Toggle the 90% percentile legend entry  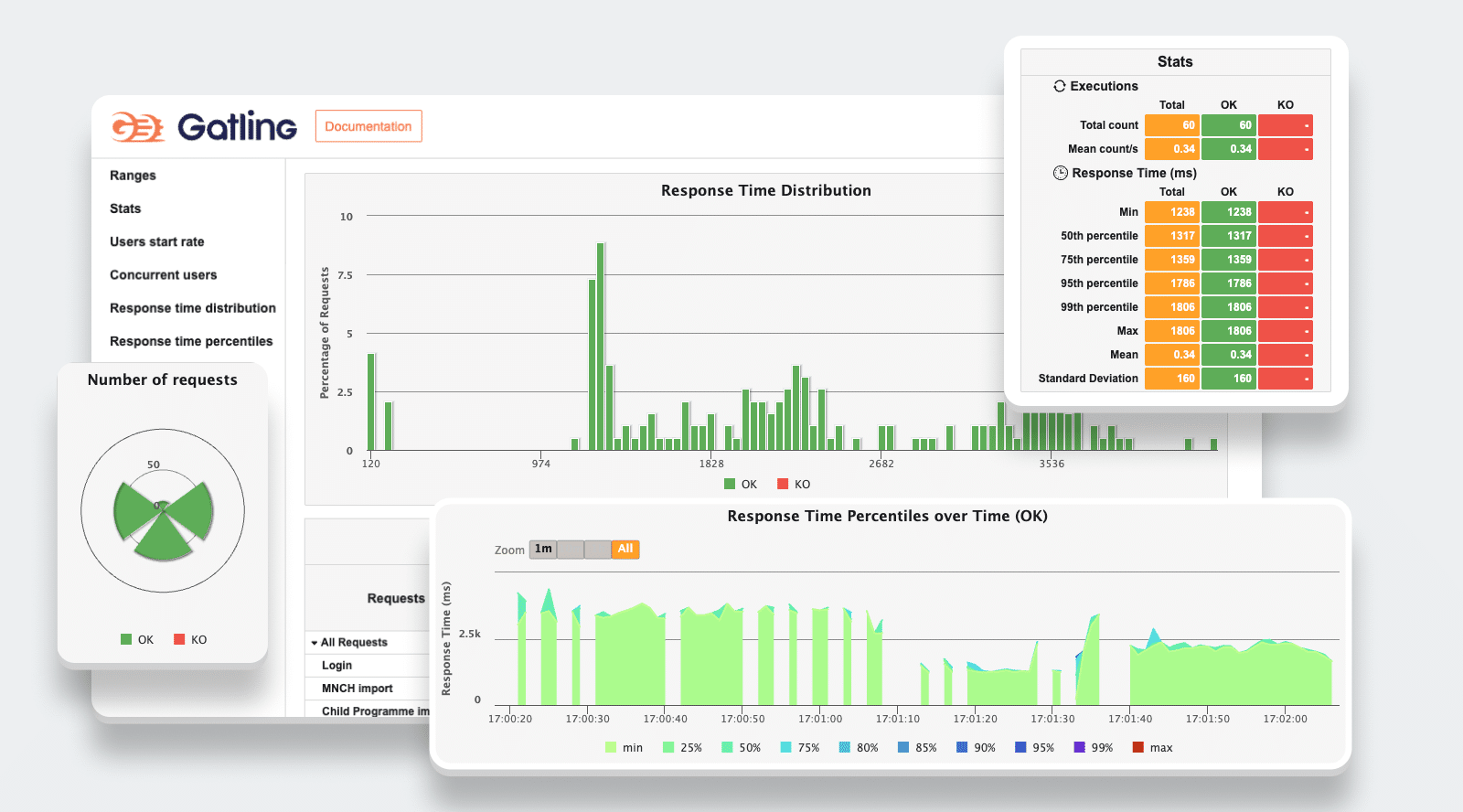pyautogui.click(x=976, y=748)
